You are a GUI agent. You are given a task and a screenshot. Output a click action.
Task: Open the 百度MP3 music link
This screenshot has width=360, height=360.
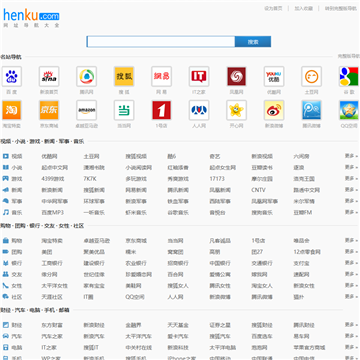[x=52, y=212]
